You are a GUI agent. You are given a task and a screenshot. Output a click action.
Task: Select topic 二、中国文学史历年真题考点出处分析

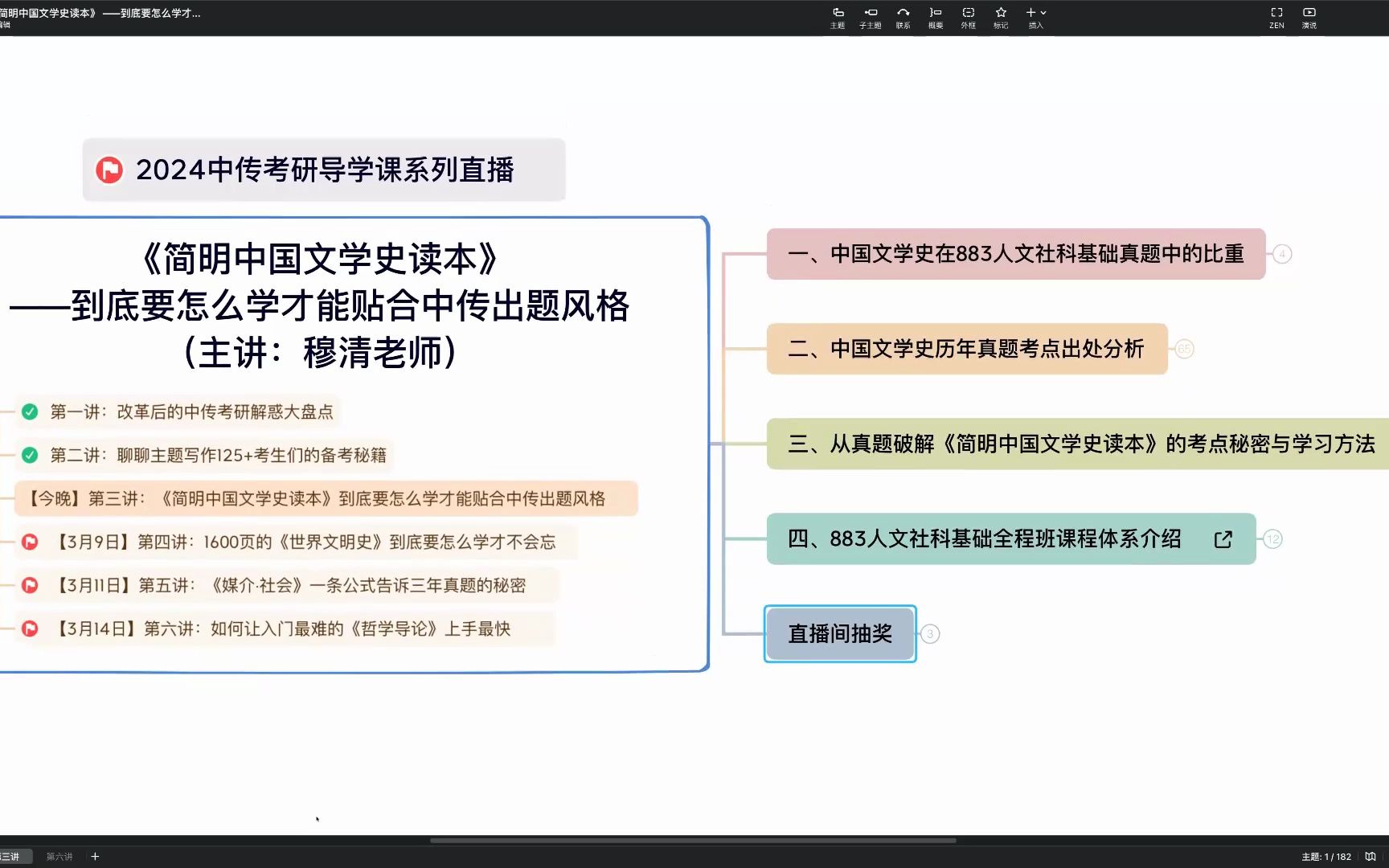(967, 349)
